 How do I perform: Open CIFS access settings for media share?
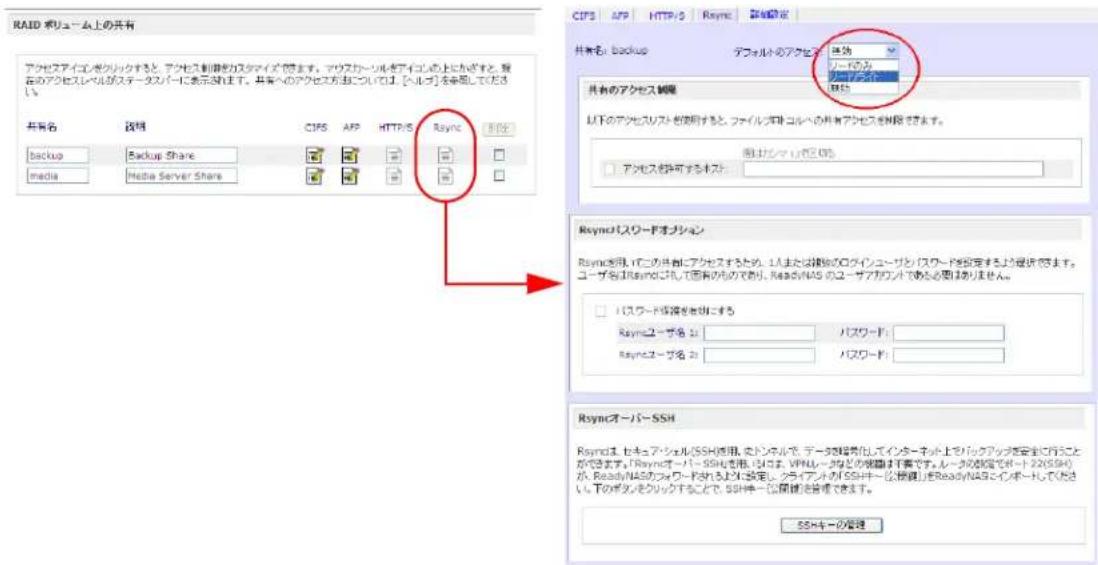click(313, 176)
